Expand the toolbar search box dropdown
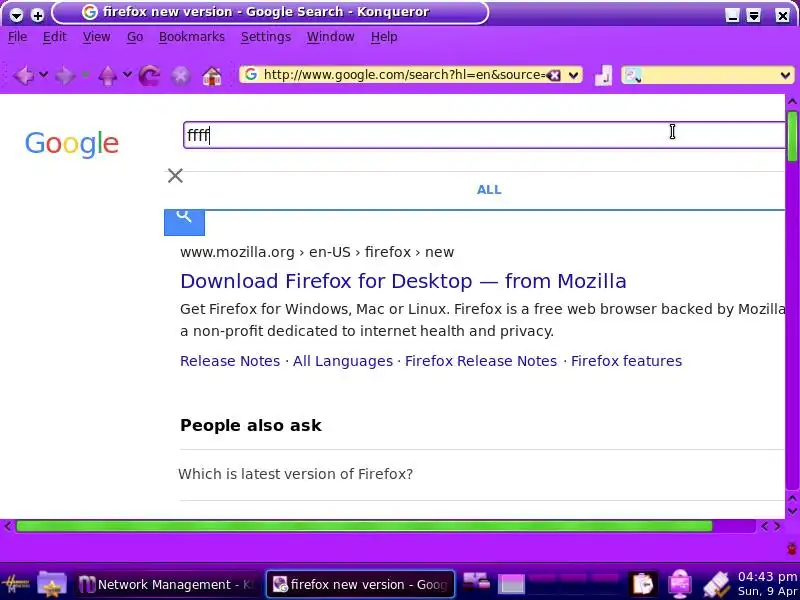The image size is (800, 600). [x=785, y=76]
